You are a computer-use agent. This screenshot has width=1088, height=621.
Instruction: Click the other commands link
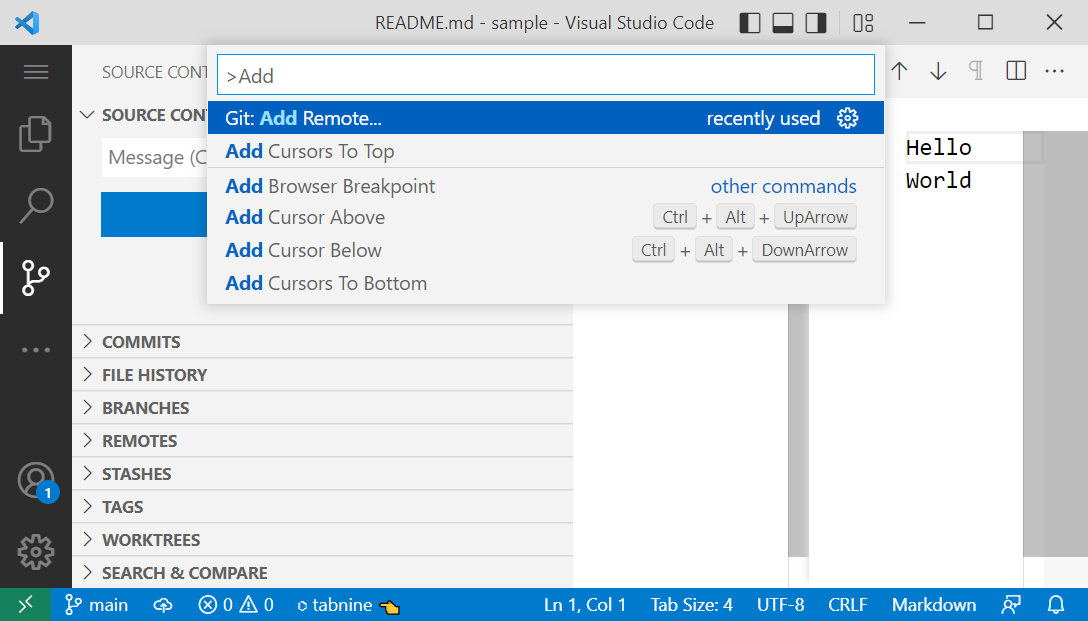[x=783, y=186]
